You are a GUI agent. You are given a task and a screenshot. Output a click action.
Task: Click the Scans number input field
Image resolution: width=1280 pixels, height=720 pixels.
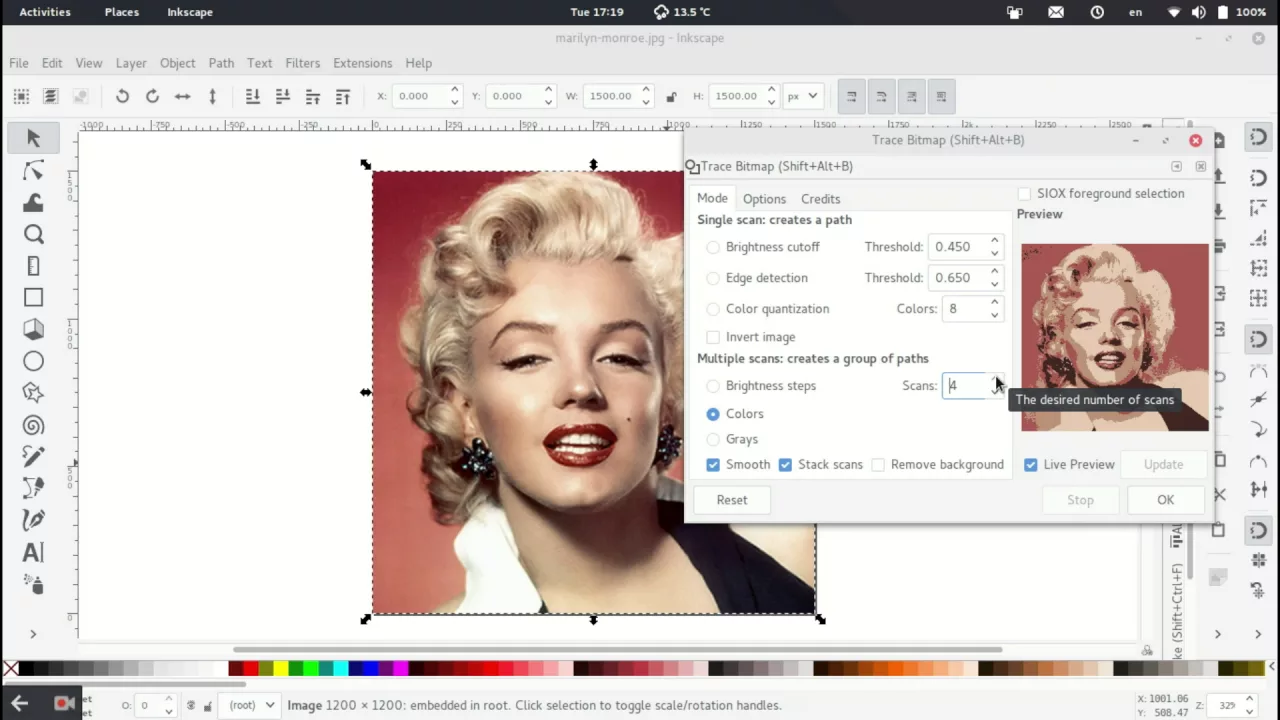pyautogui.click(x=965, y=386)
